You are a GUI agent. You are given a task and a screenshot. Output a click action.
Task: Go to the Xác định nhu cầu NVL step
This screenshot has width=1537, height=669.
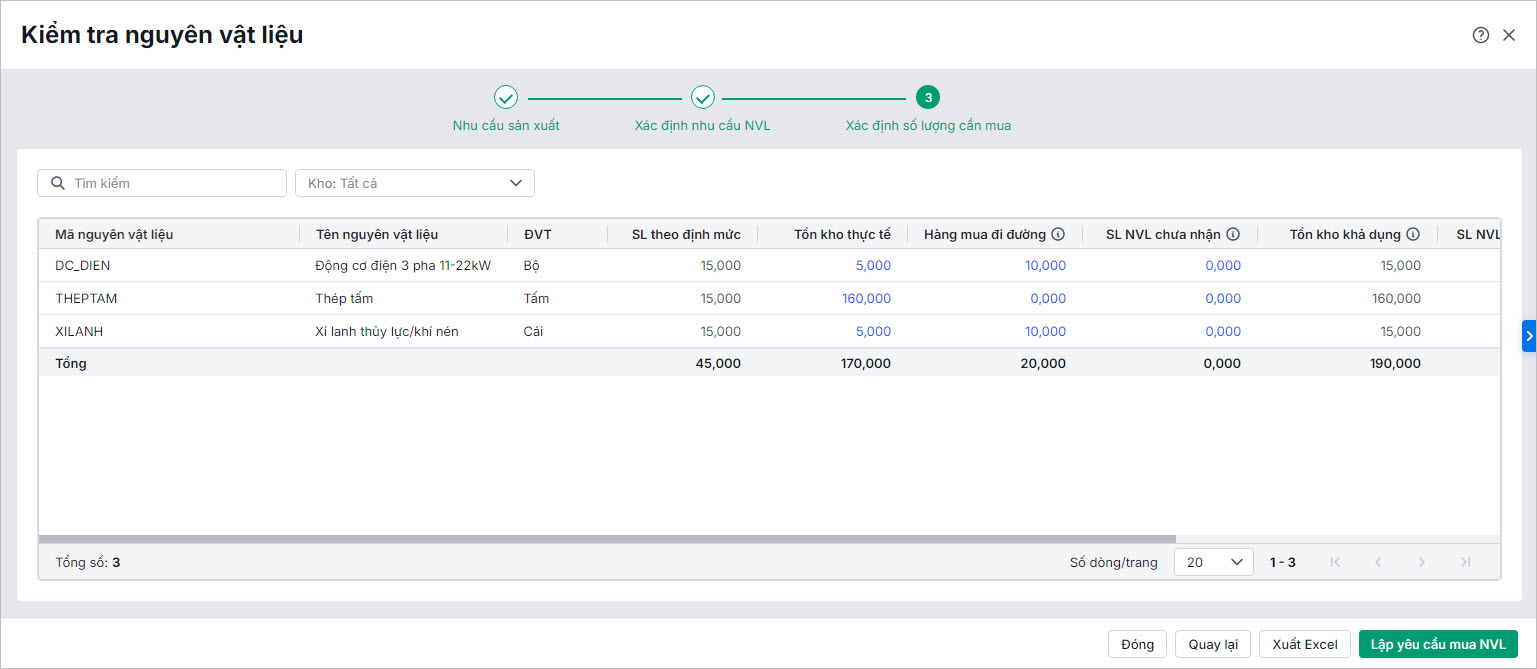tap(702, 98)
